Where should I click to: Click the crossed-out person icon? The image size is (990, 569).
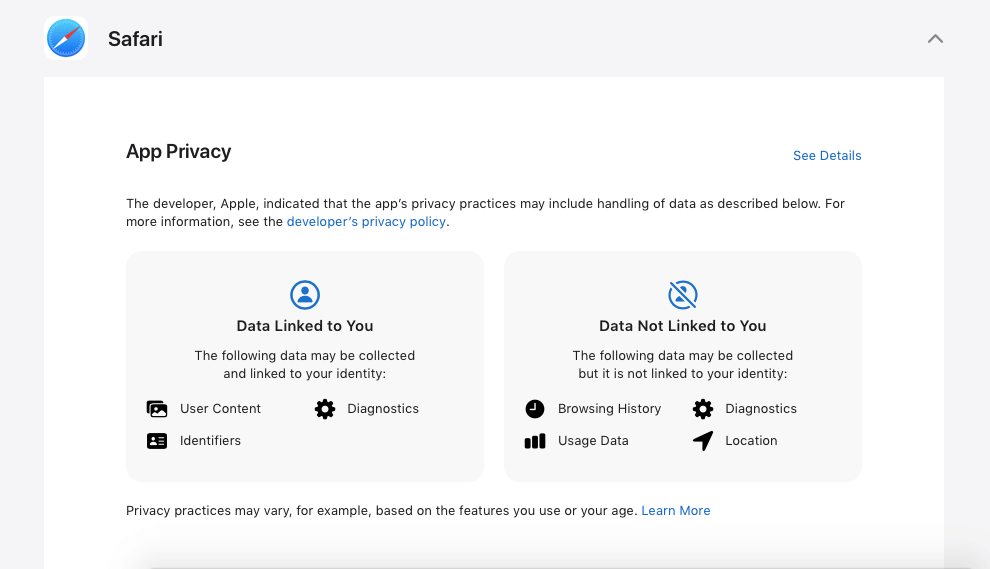click(x=683, y=295)
